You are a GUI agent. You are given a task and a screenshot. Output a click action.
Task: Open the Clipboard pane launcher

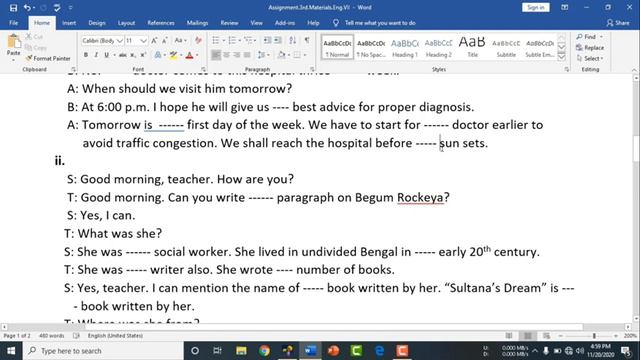(73, 69)
